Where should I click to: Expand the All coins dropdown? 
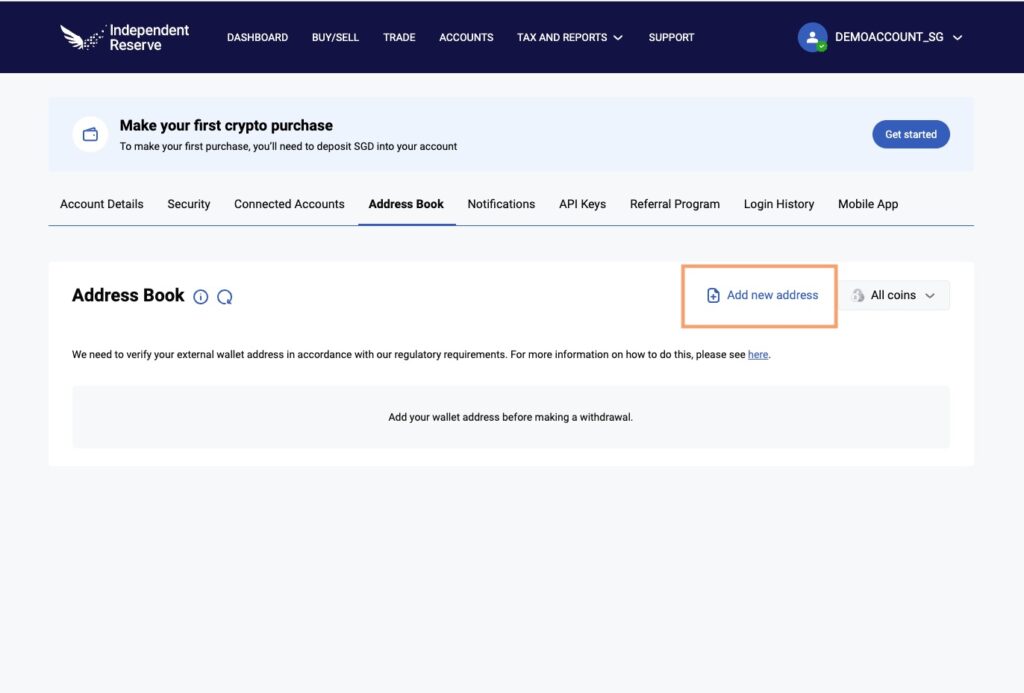click(895, 295)
